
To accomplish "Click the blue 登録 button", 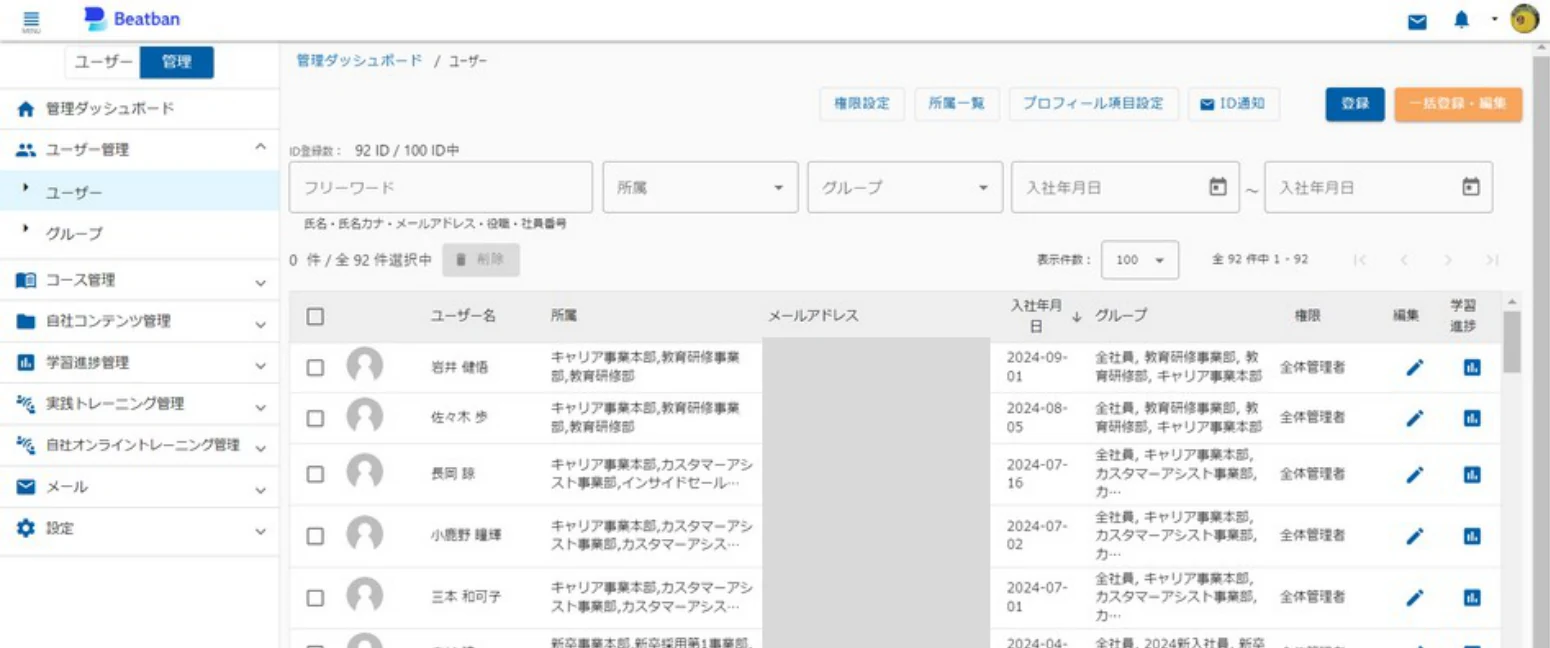I will click(1355, 104).
